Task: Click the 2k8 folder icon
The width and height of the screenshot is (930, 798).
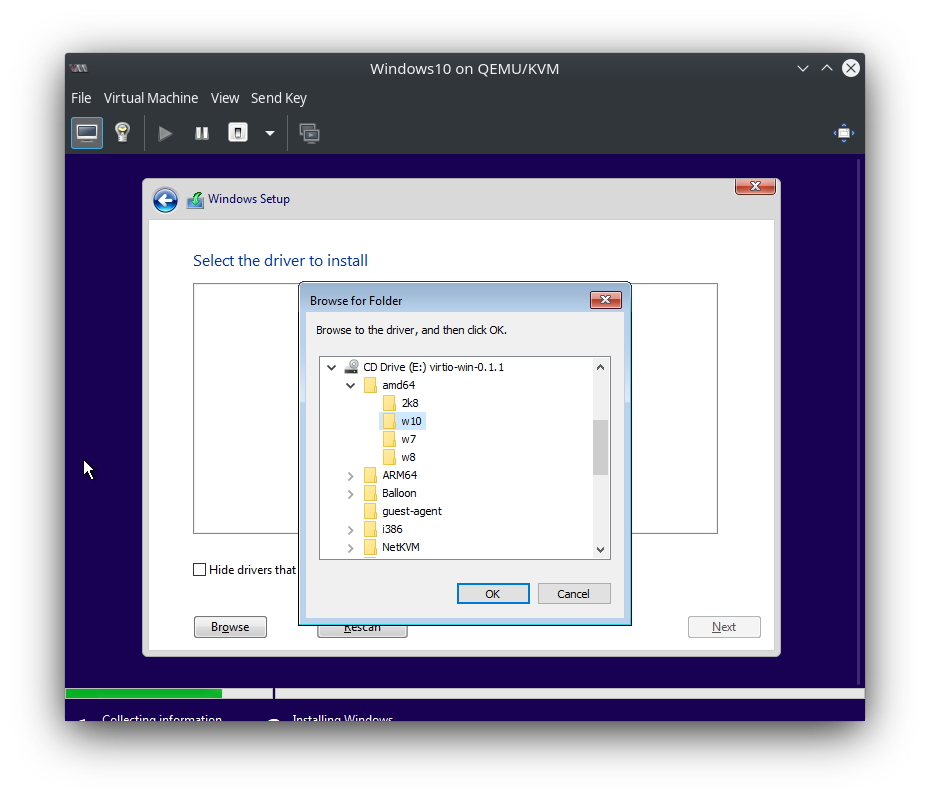Action: 389,403
